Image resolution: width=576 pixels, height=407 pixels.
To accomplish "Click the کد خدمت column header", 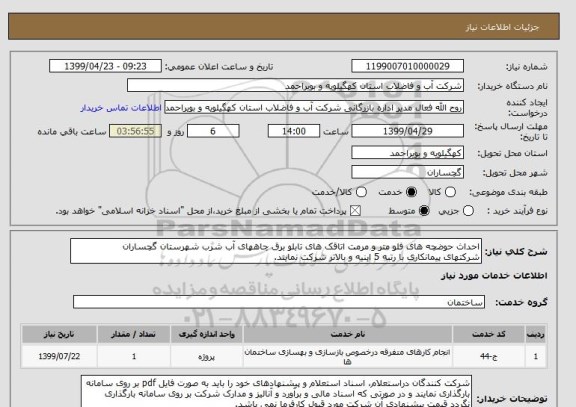I will pyautogui.click(x=489, y=334).
